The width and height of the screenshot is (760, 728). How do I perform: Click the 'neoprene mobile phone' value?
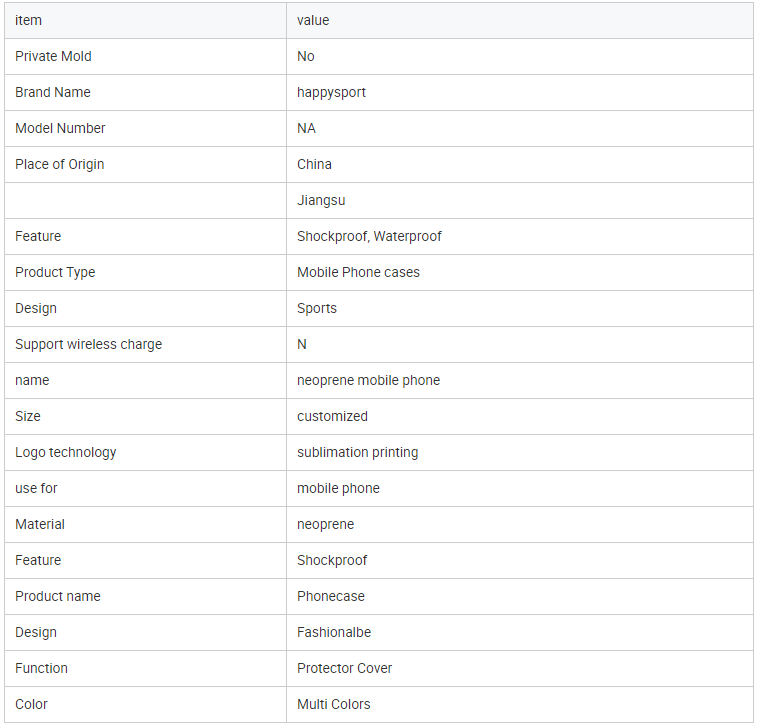pyautogui.click(x=368, y=380)
